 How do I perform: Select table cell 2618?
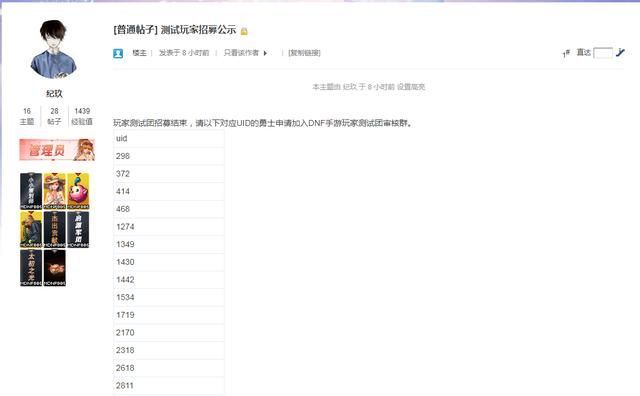pos(169,368)
